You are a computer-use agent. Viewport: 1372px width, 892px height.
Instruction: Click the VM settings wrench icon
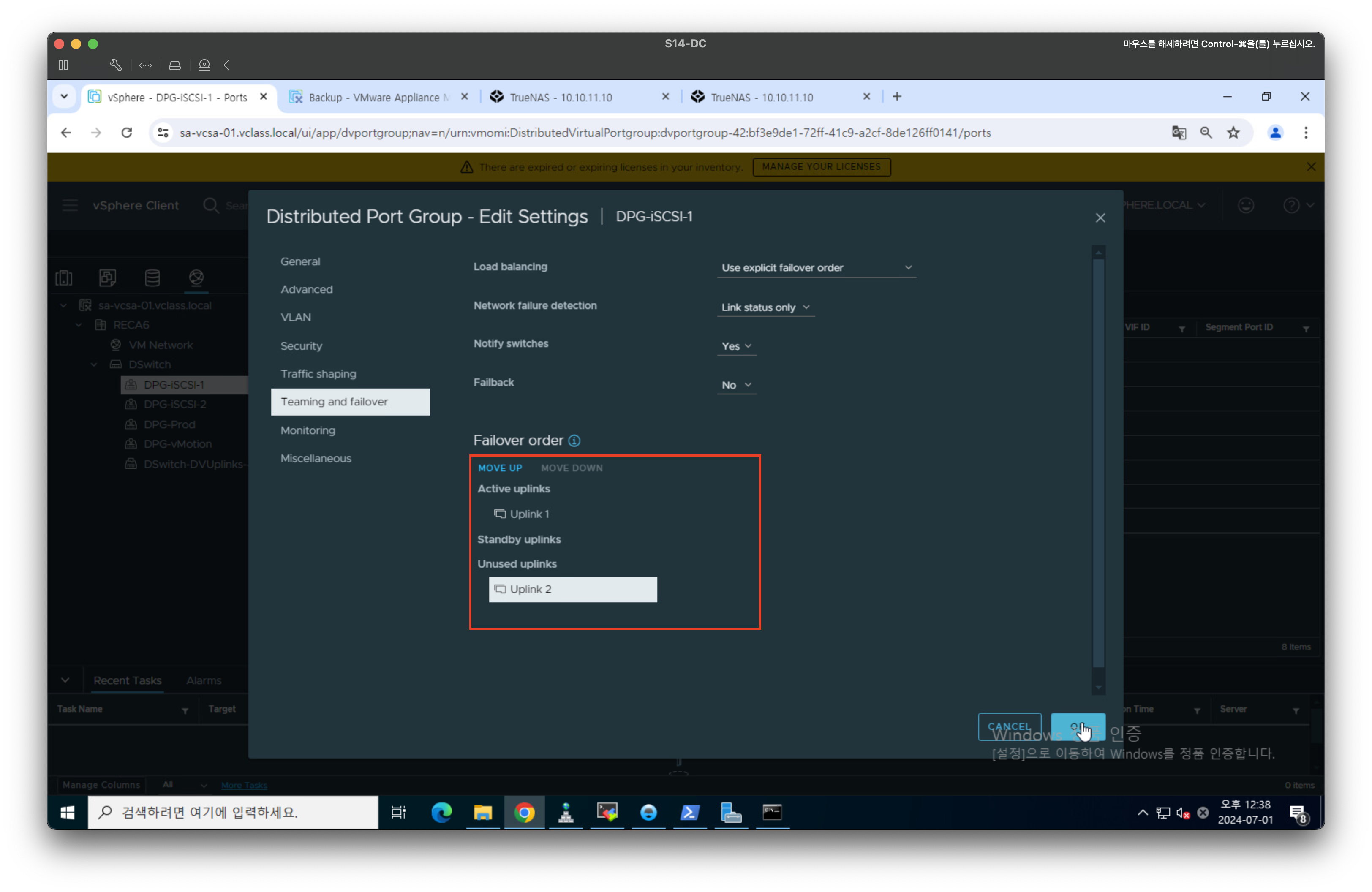pyautogui.click(x=115, y=65)
